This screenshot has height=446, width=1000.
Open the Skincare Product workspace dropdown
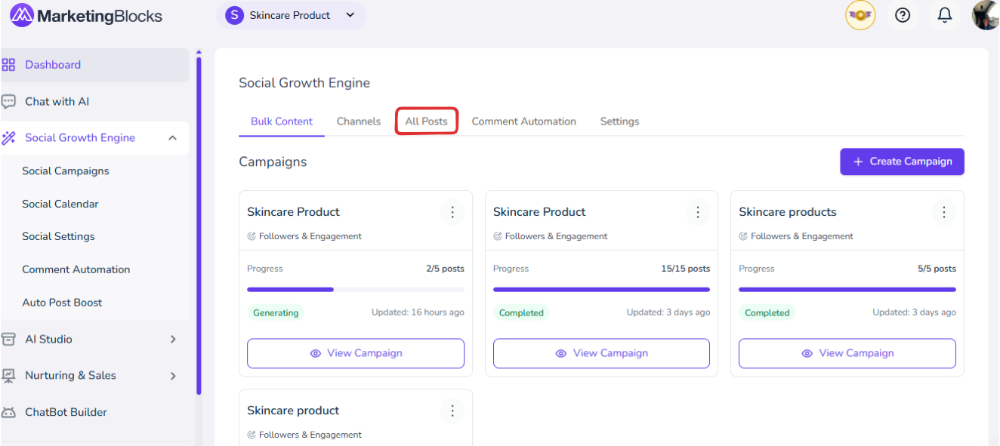coord(291,16)
